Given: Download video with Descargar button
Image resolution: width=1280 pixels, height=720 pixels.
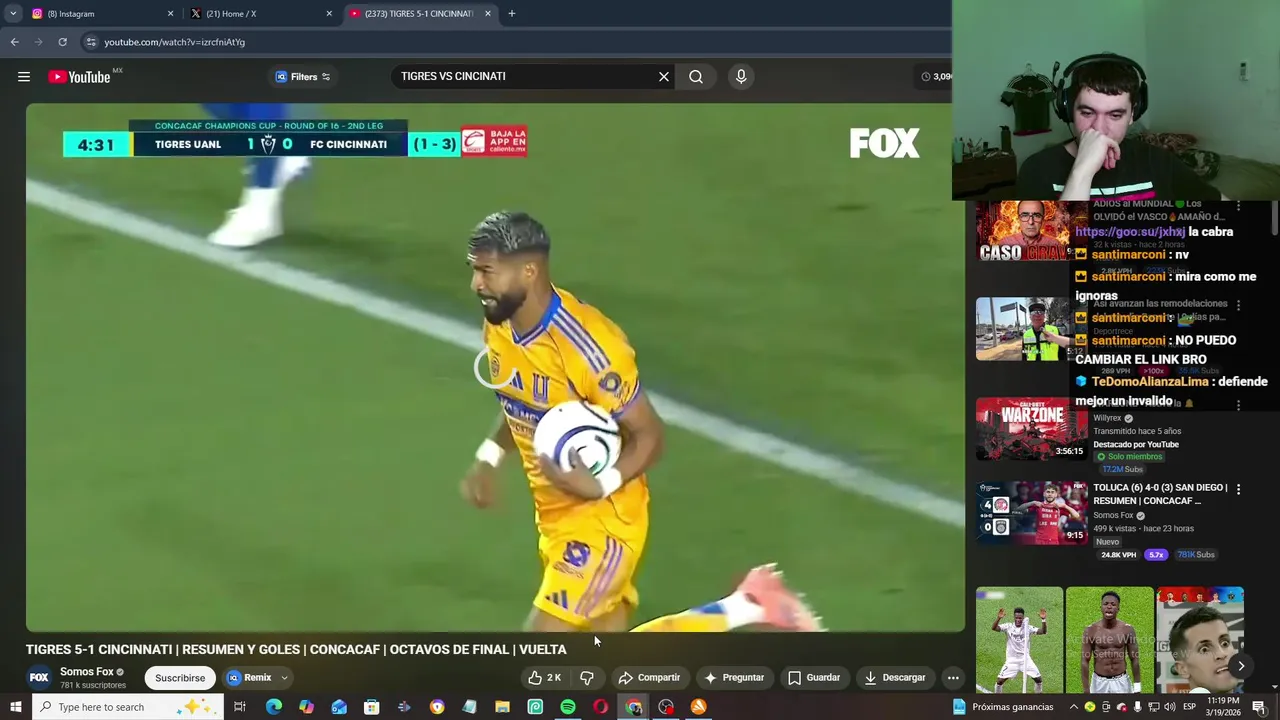Looking at the screenshot, I should pyautogui.click(x=895, y=678).
